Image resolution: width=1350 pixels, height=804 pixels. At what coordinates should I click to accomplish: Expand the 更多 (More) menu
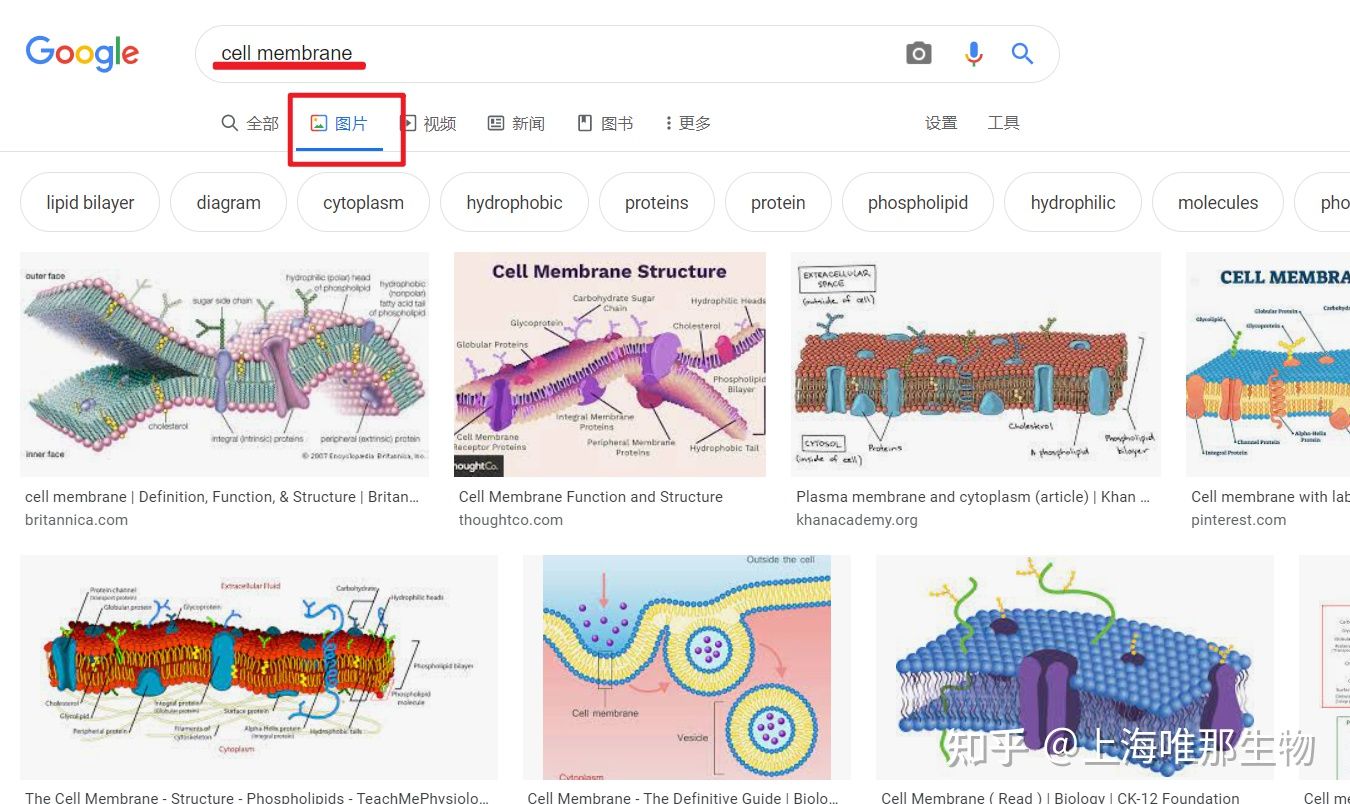687,123
